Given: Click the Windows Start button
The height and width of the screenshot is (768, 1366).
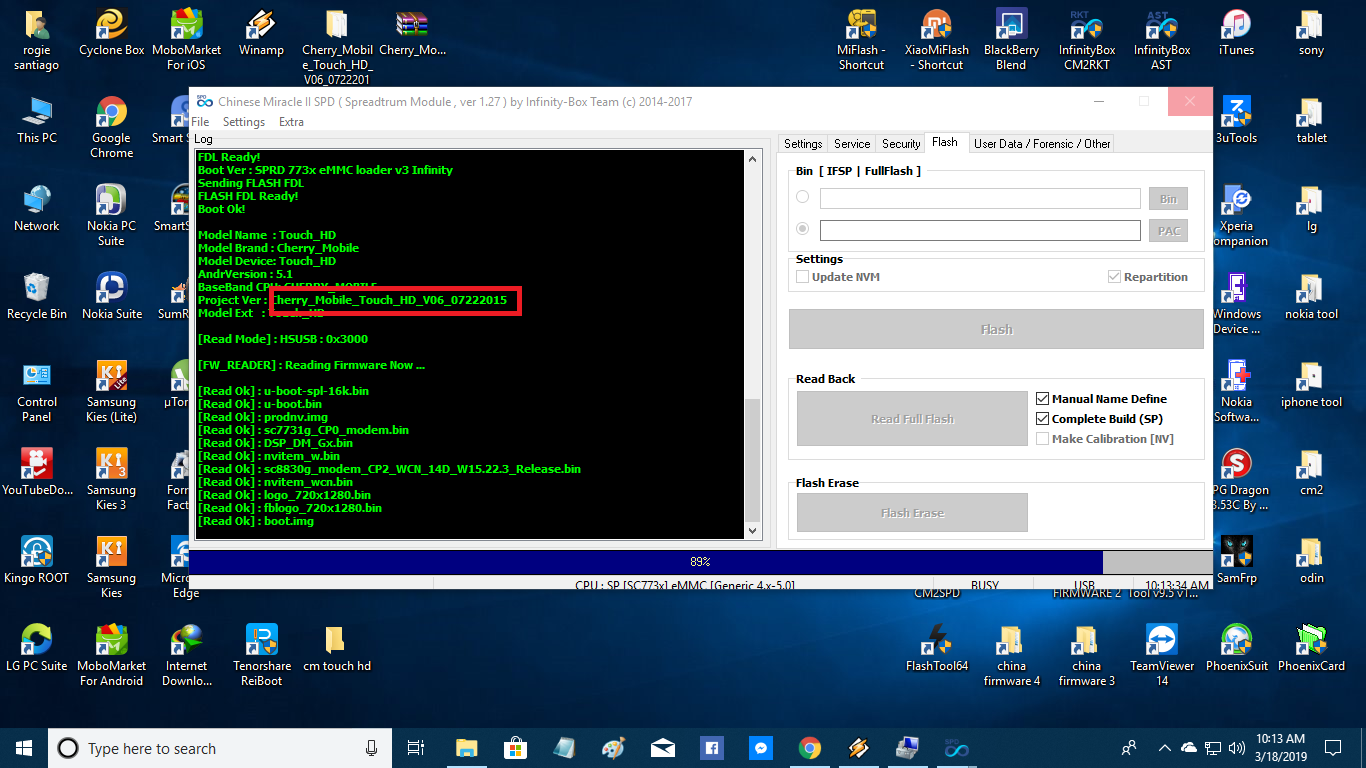Looking at the screenshot, I should 23,747.
